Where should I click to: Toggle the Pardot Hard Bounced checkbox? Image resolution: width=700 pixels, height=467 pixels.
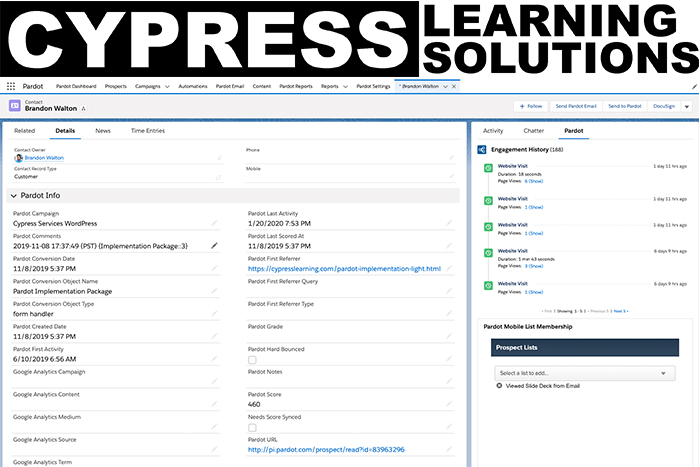click(252, 360)
